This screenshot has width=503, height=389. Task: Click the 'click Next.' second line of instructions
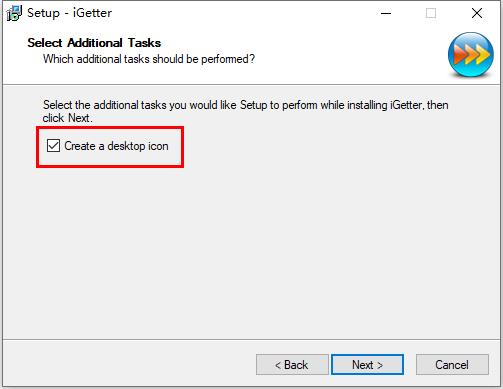[x=67, y=118]
